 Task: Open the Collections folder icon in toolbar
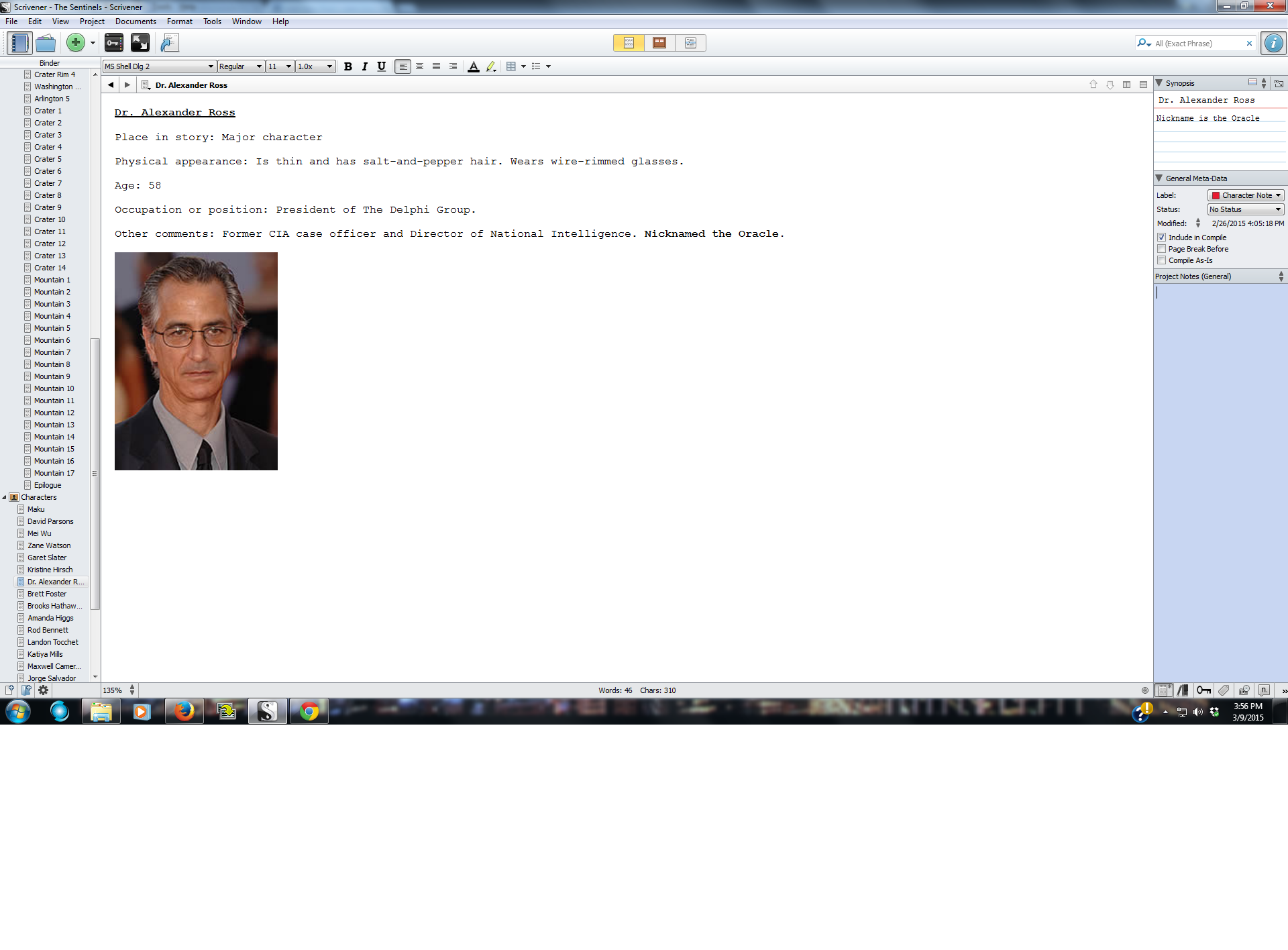[46, 43]
